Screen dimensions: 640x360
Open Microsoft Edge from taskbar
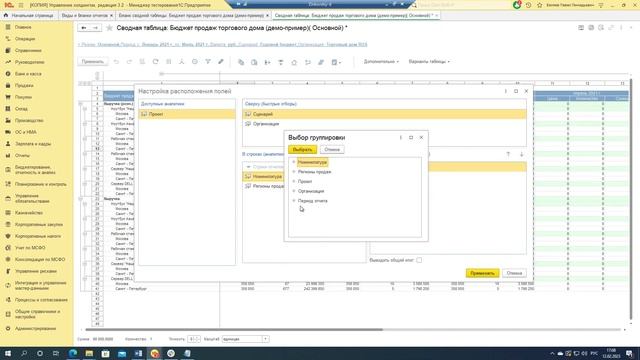73,353
